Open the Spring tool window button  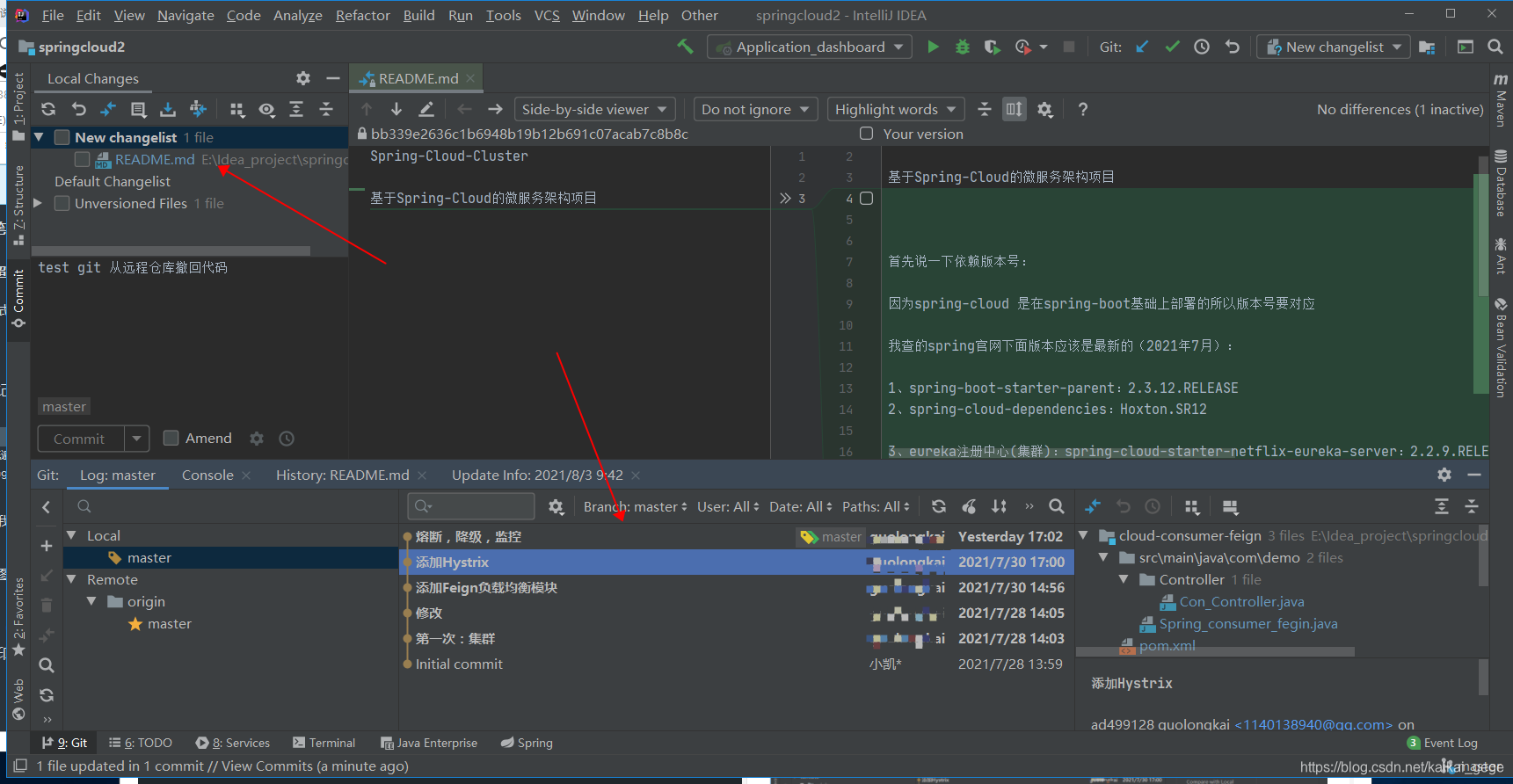[x=527, y=743]
